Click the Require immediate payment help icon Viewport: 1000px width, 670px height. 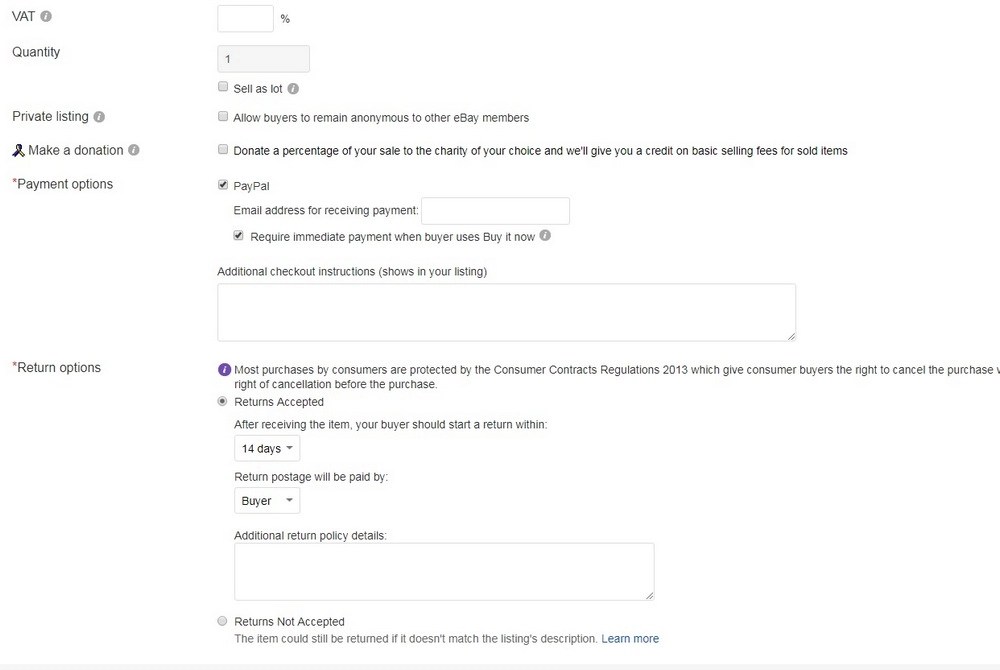point(545,236)
